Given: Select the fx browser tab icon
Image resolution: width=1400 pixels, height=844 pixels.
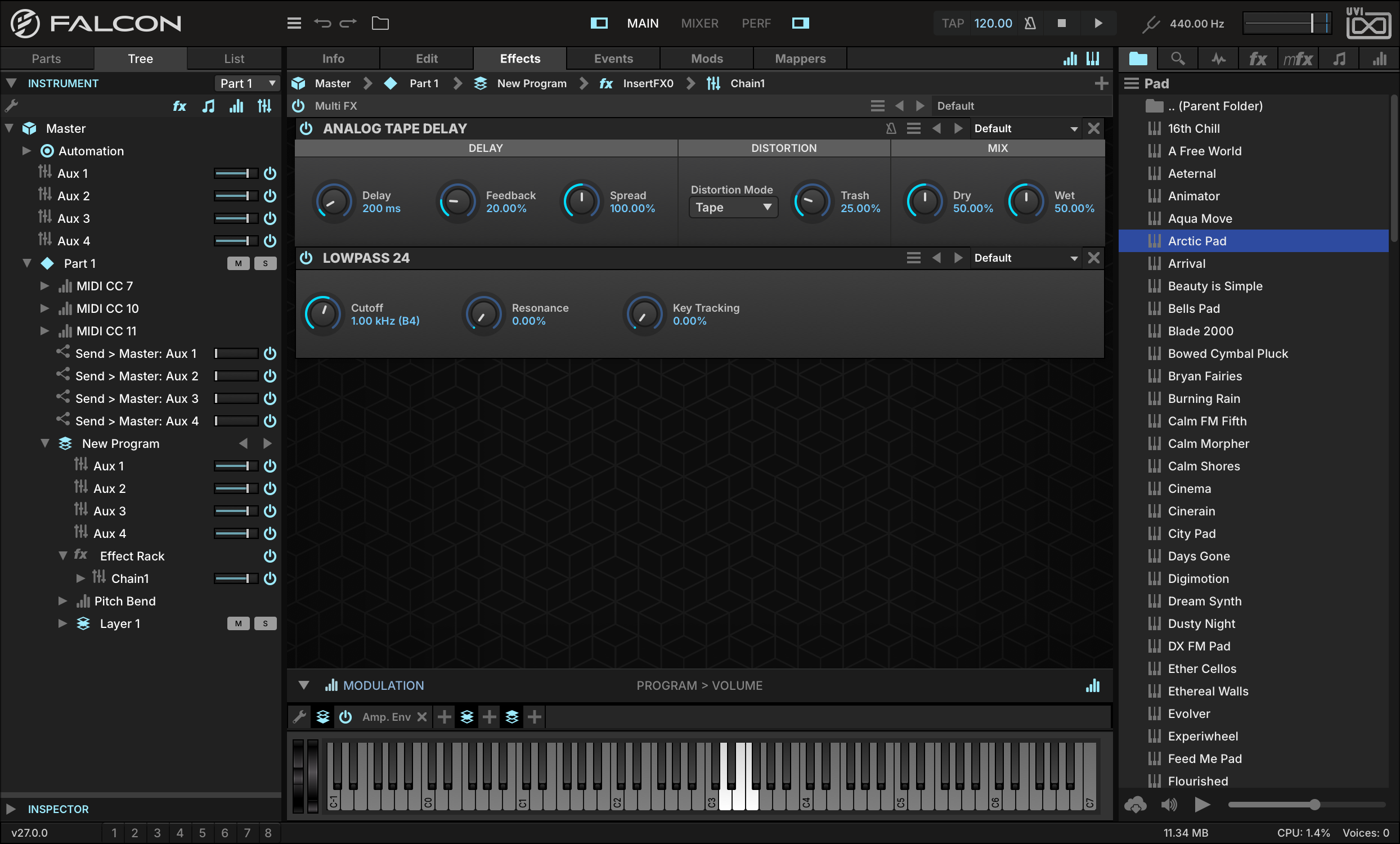Looking at the screenshot, I should [1258, 59].
